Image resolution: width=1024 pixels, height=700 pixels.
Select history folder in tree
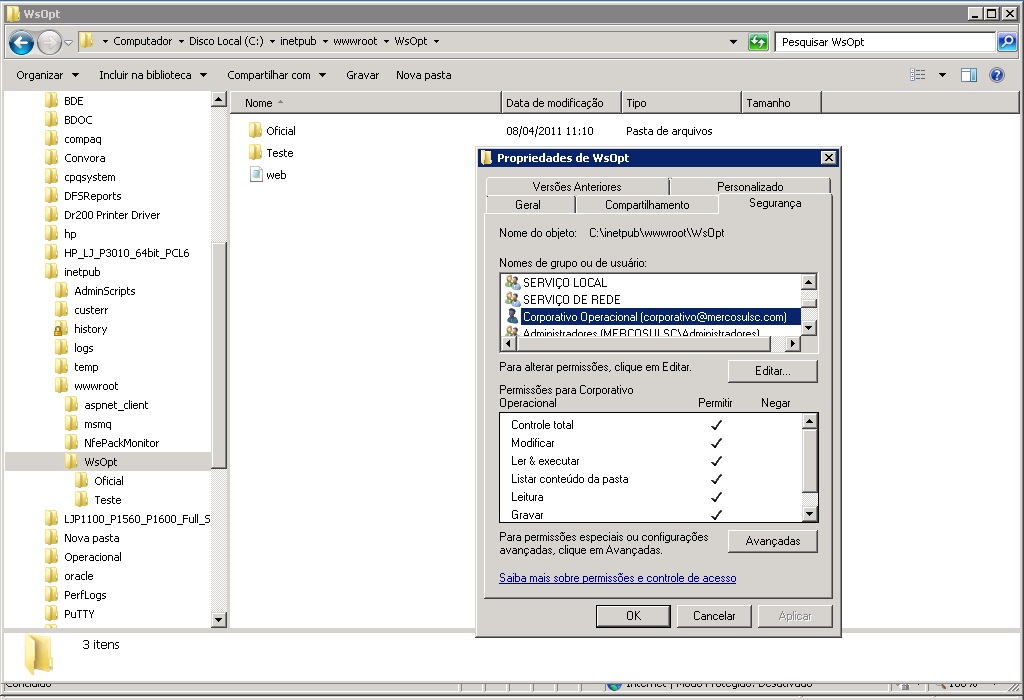(x=90, y=329)
